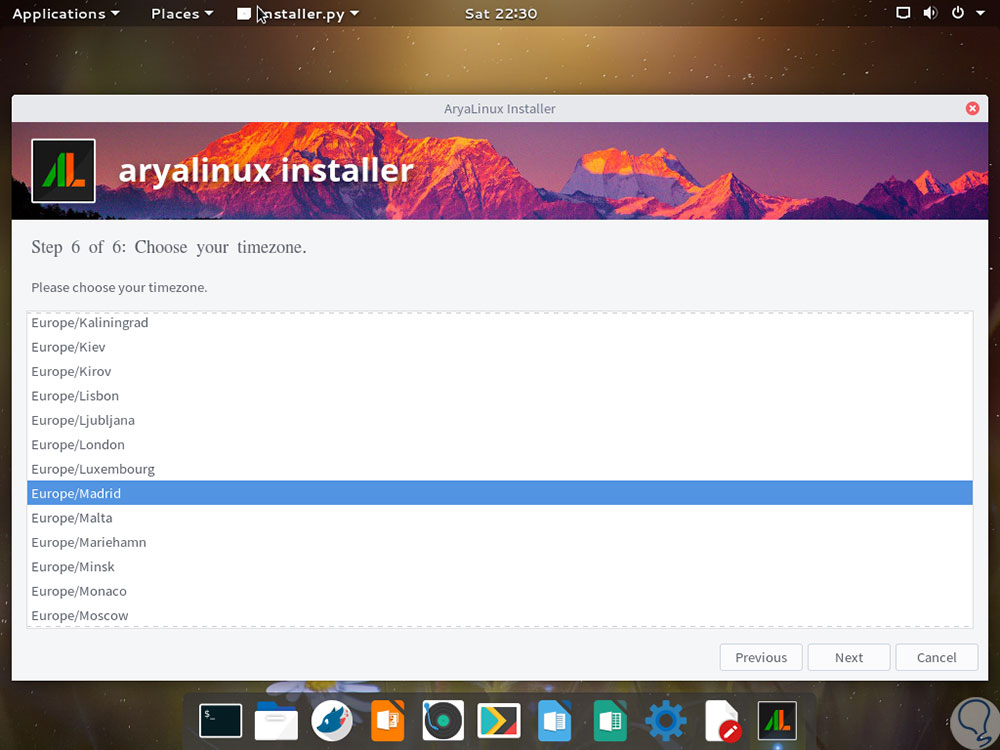Image resolution: width=1000 pixels, height=750 pixels.
Task: Expand the Applications menu
Action: (60, 13)
